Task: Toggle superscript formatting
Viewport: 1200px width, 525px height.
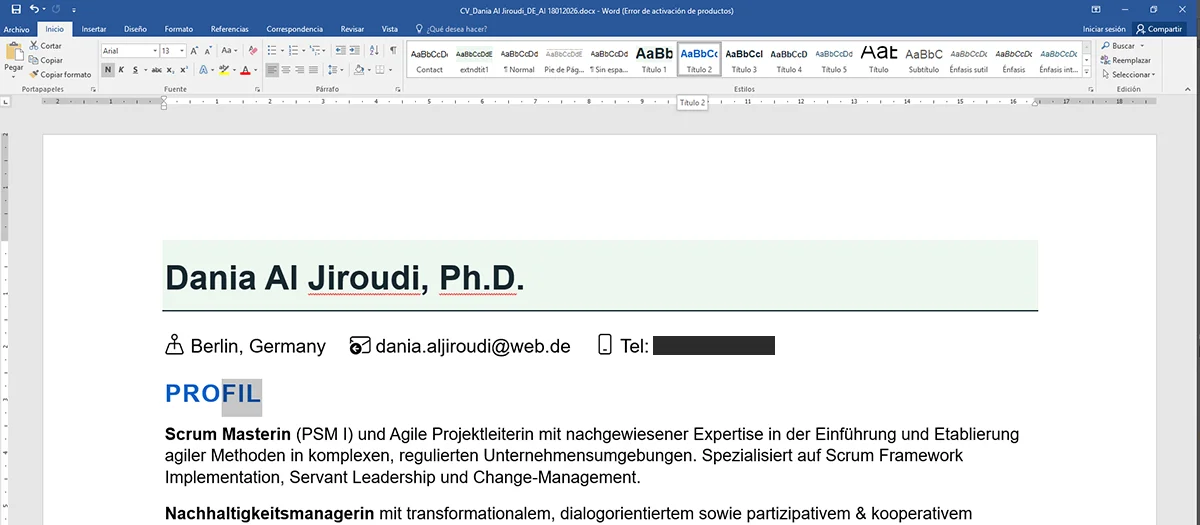Action: point(184,70)
